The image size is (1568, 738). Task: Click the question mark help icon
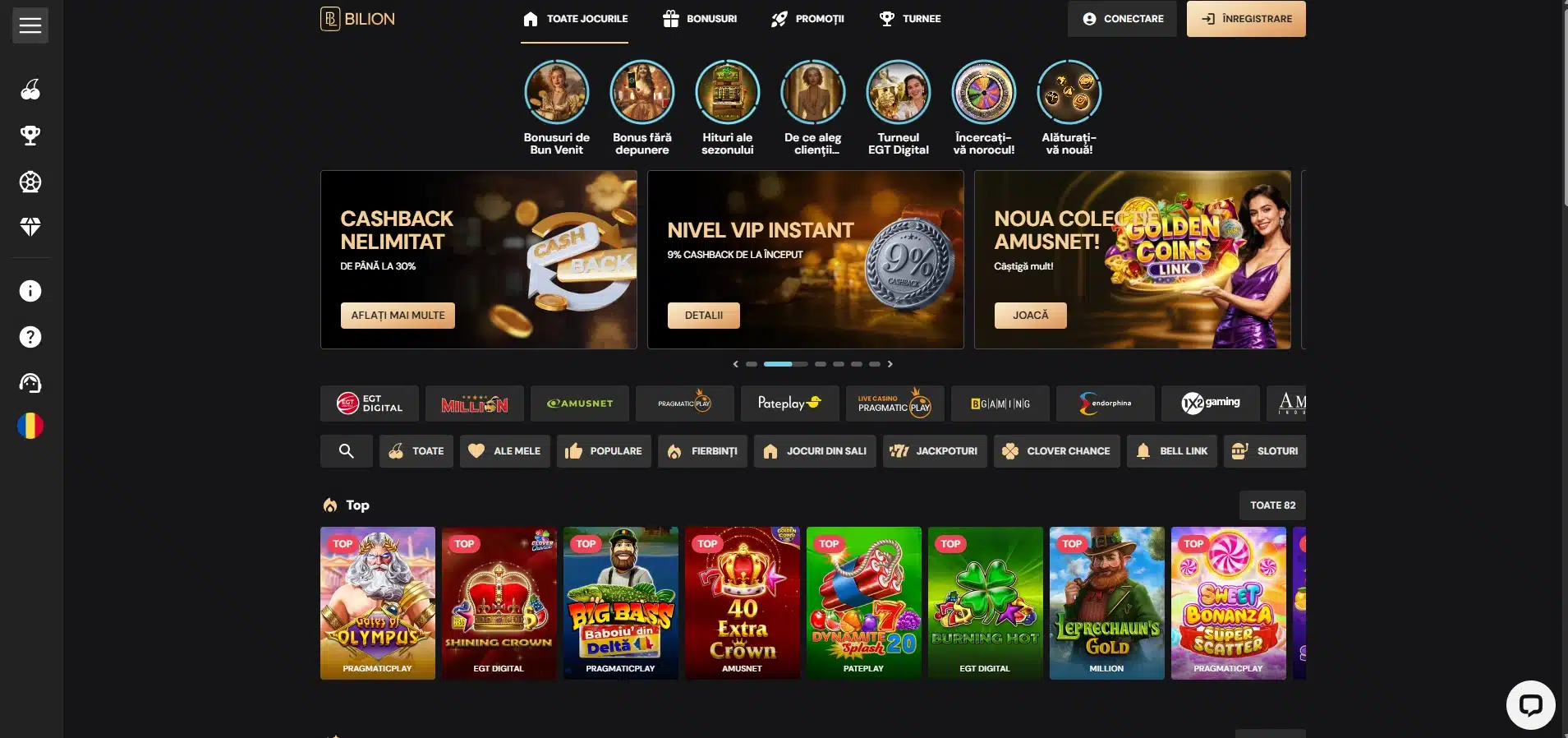click(x=30, y=337)
